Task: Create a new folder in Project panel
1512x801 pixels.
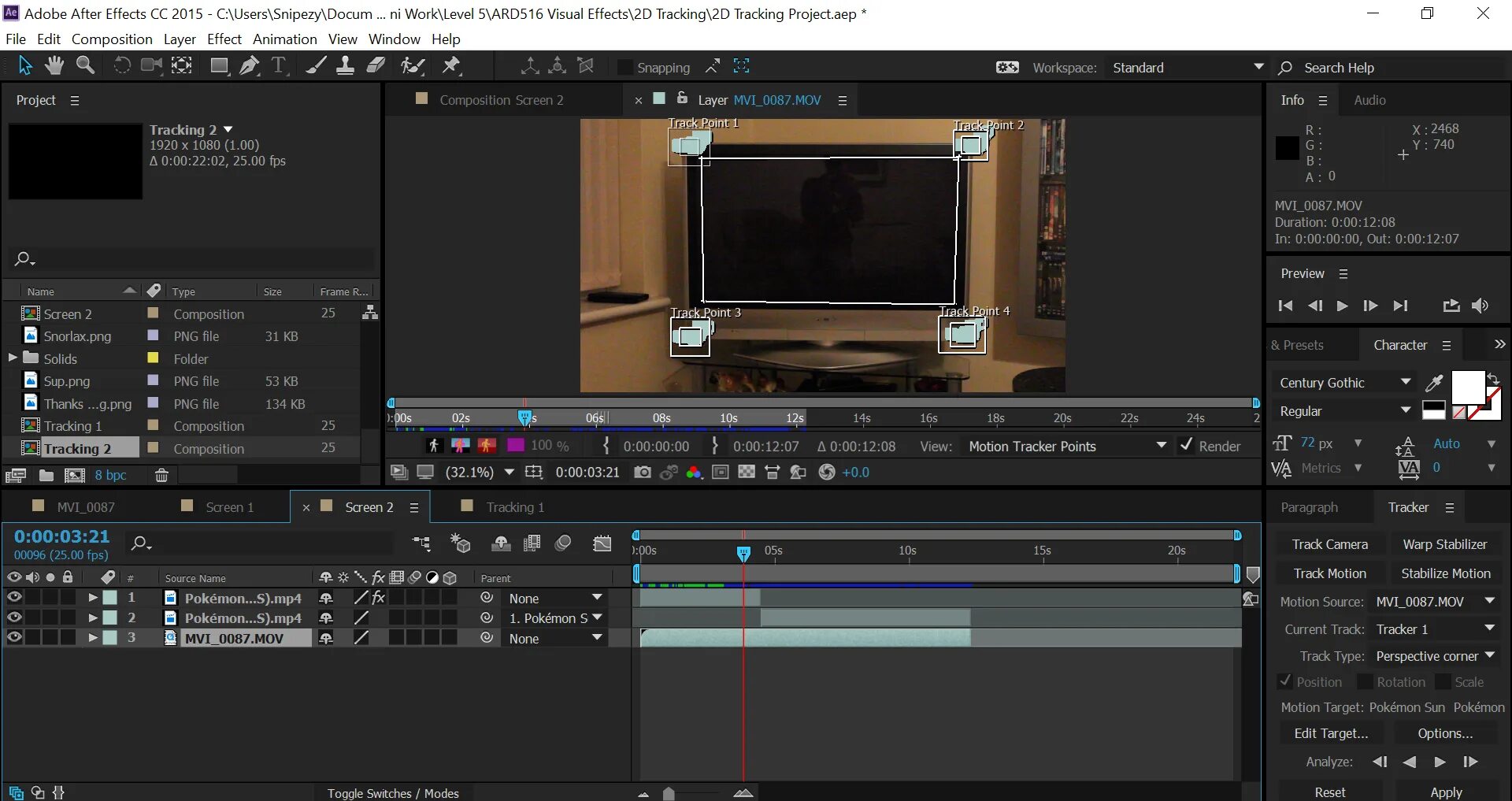Action: click(46, 475)
